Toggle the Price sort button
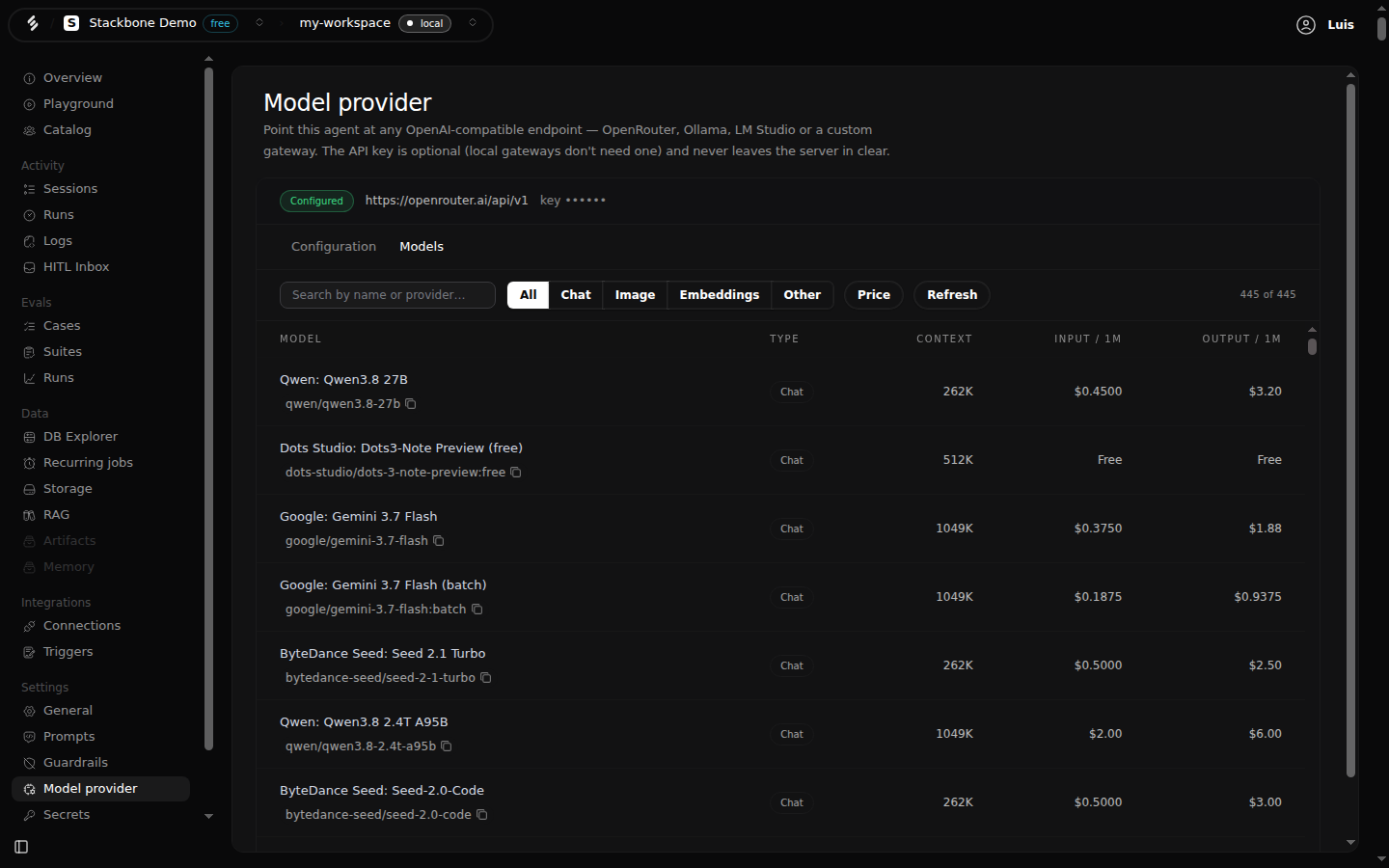The image size is (1389, 868). click(874, 295)
